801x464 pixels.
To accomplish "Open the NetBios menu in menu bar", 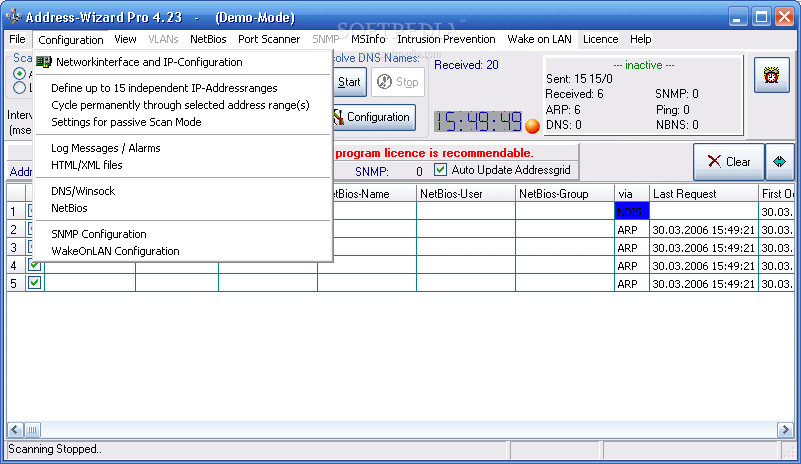I will point(208,39).
